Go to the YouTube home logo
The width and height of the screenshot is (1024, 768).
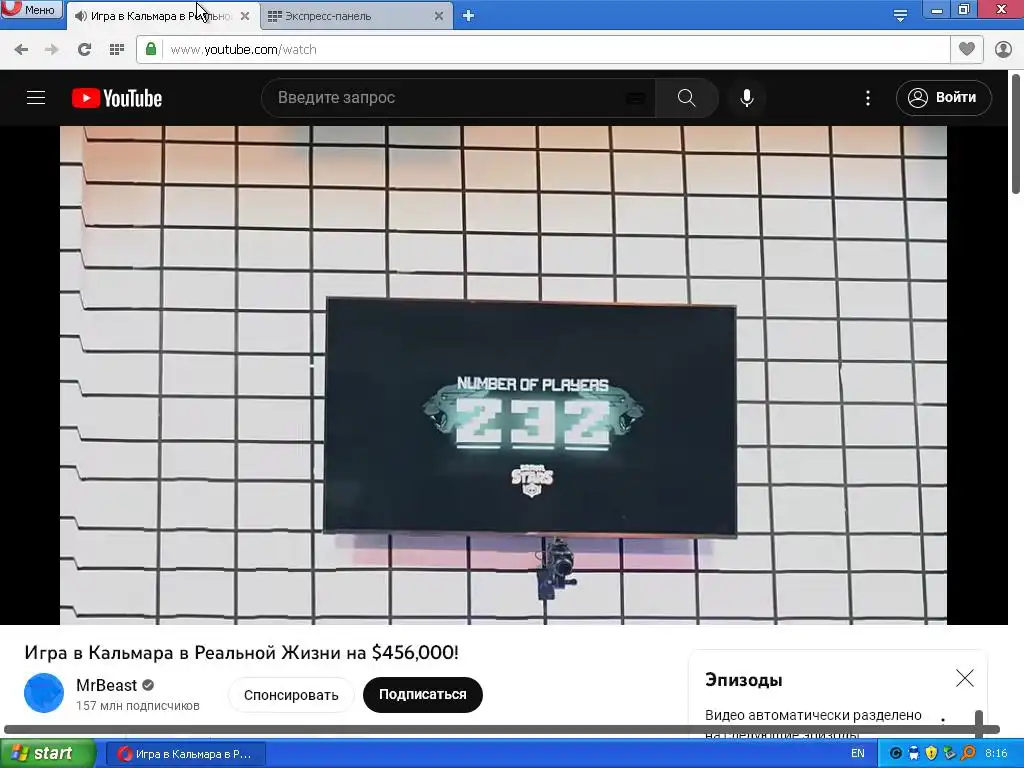pos(117,98)
